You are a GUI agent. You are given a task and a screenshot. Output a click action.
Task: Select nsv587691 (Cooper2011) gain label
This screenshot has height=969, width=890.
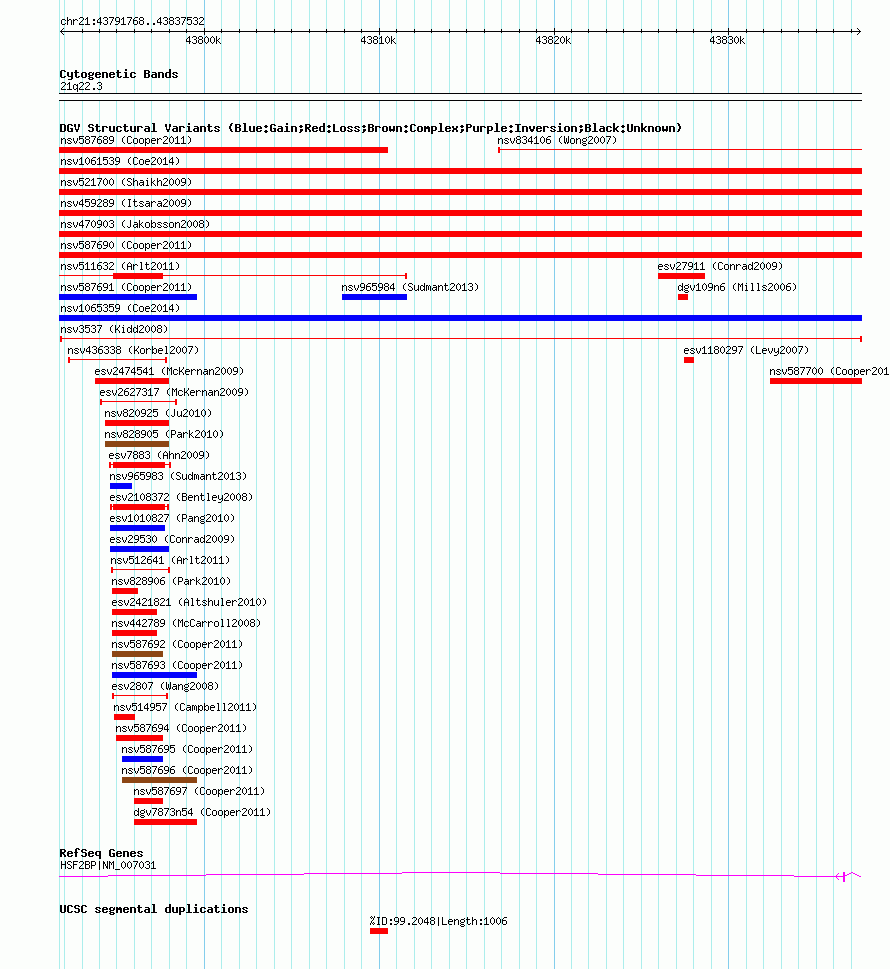126,287
